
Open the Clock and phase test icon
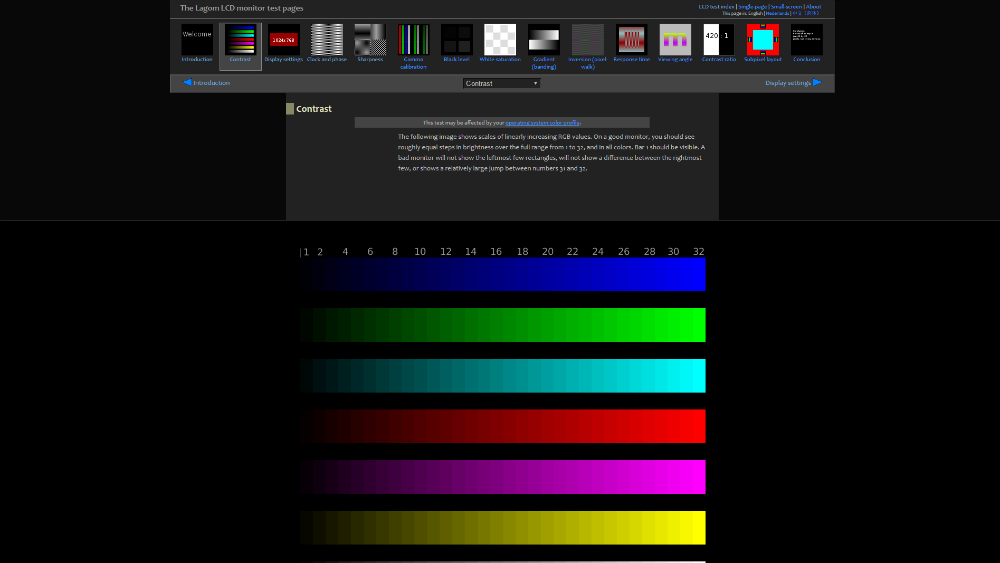[x=326, y=40]
